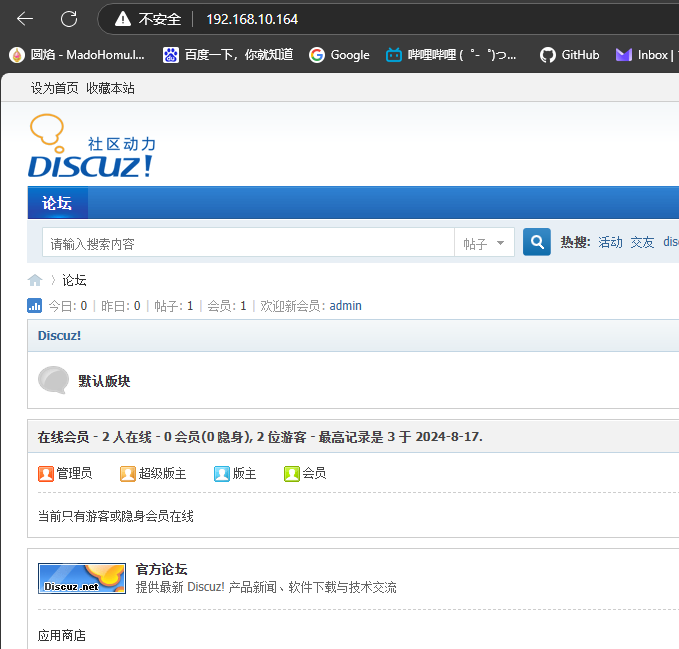Open the Inbox mail bookmark
Viewport: 679px width, 649px height.
[x=645, y=55]
